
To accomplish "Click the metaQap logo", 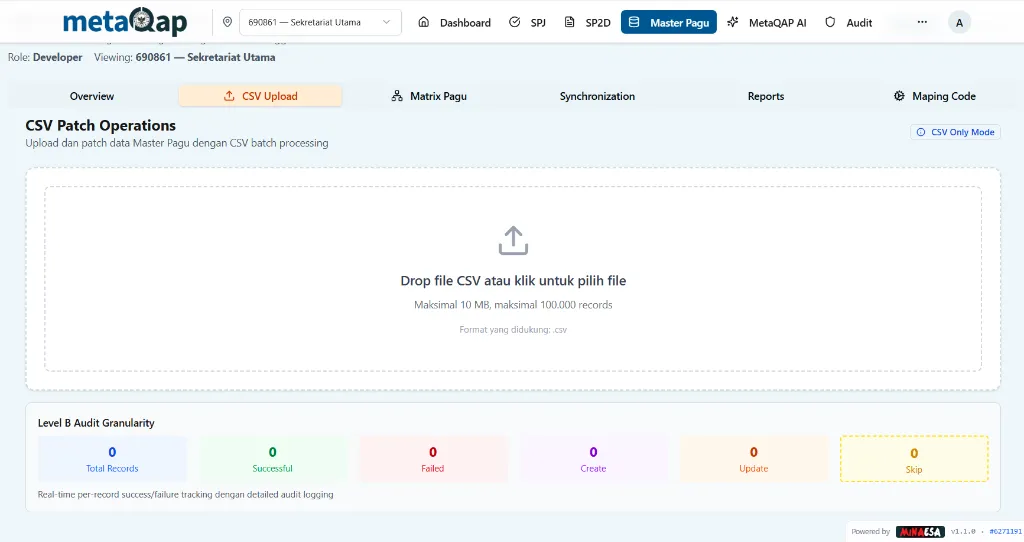I will (x=125, y=22).
